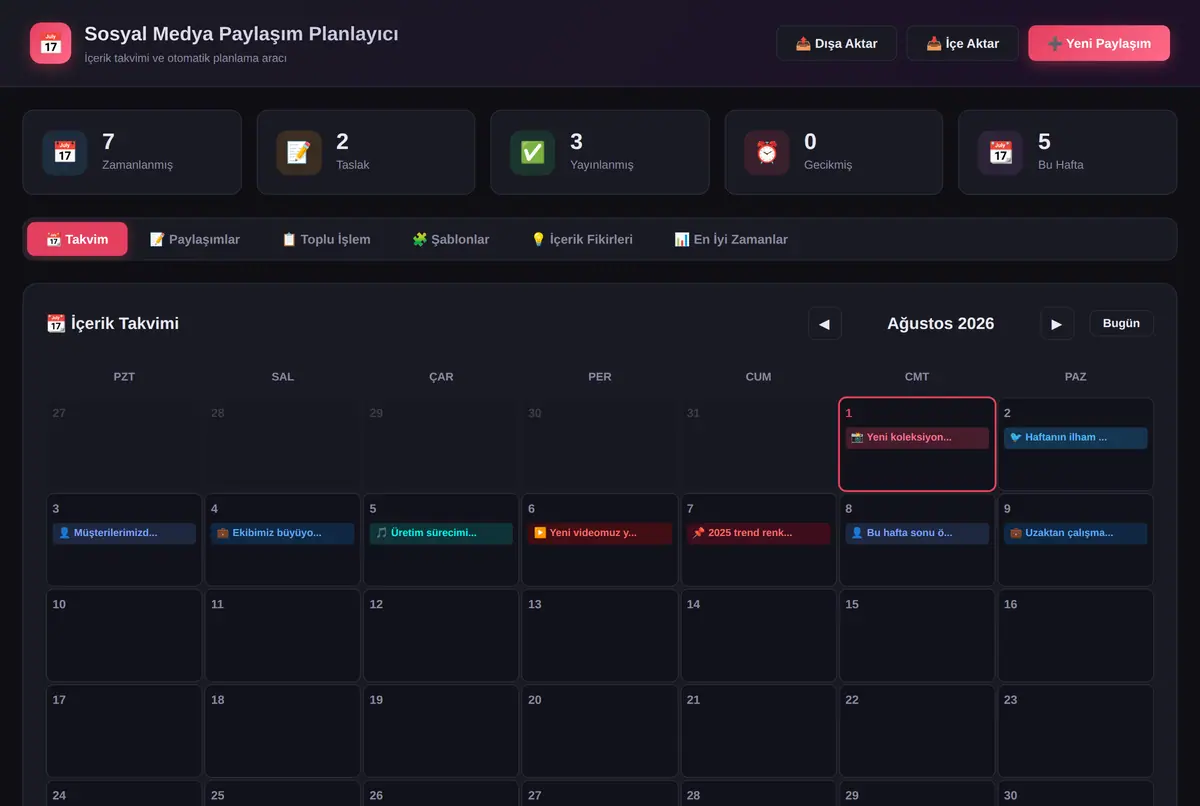Viewport: 1200px width, 806px height.
Task: Select the August 12 calendar day
Action: 441,635
